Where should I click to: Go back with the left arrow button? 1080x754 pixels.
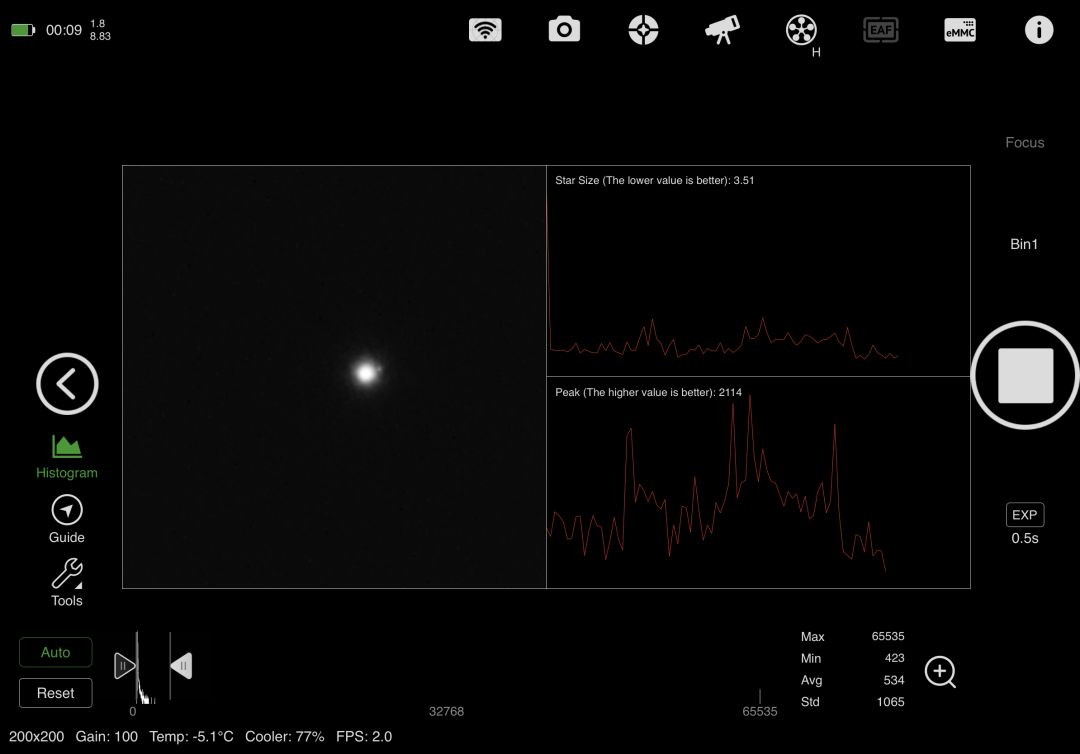coord(67,384)
